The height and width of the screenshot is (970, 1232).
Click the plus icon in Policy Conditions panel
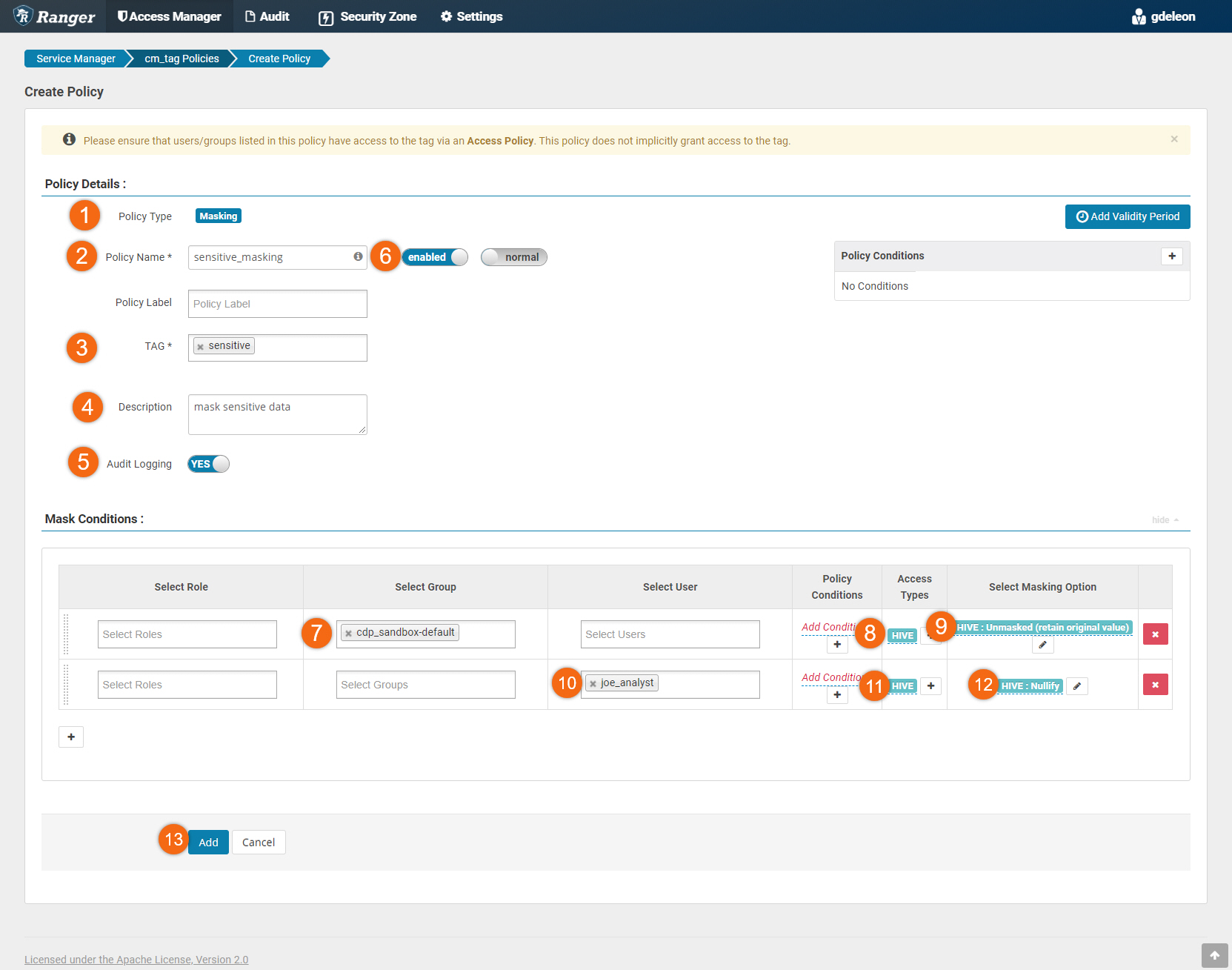(x=1171, y=256)
